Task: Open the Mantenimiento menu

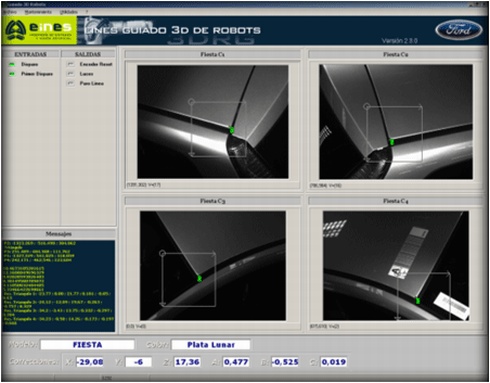Action: coord(38,12)
